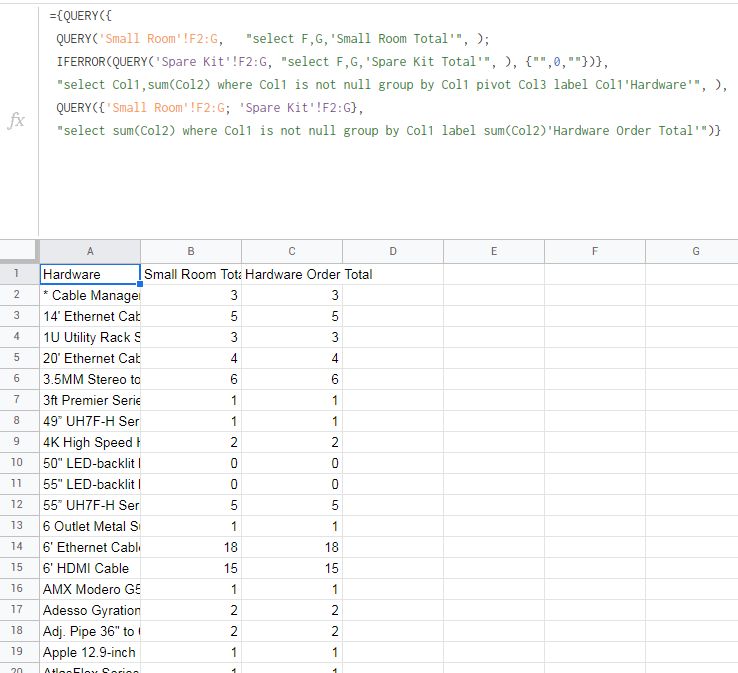Select column A header
The width and height of the screenshot is (738, 673).
click(90, 251)
